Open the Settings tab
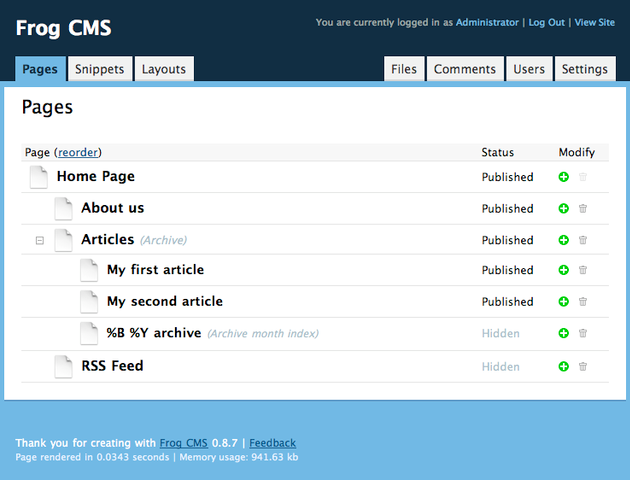630x480 pixels. click(x=585, y=69)
